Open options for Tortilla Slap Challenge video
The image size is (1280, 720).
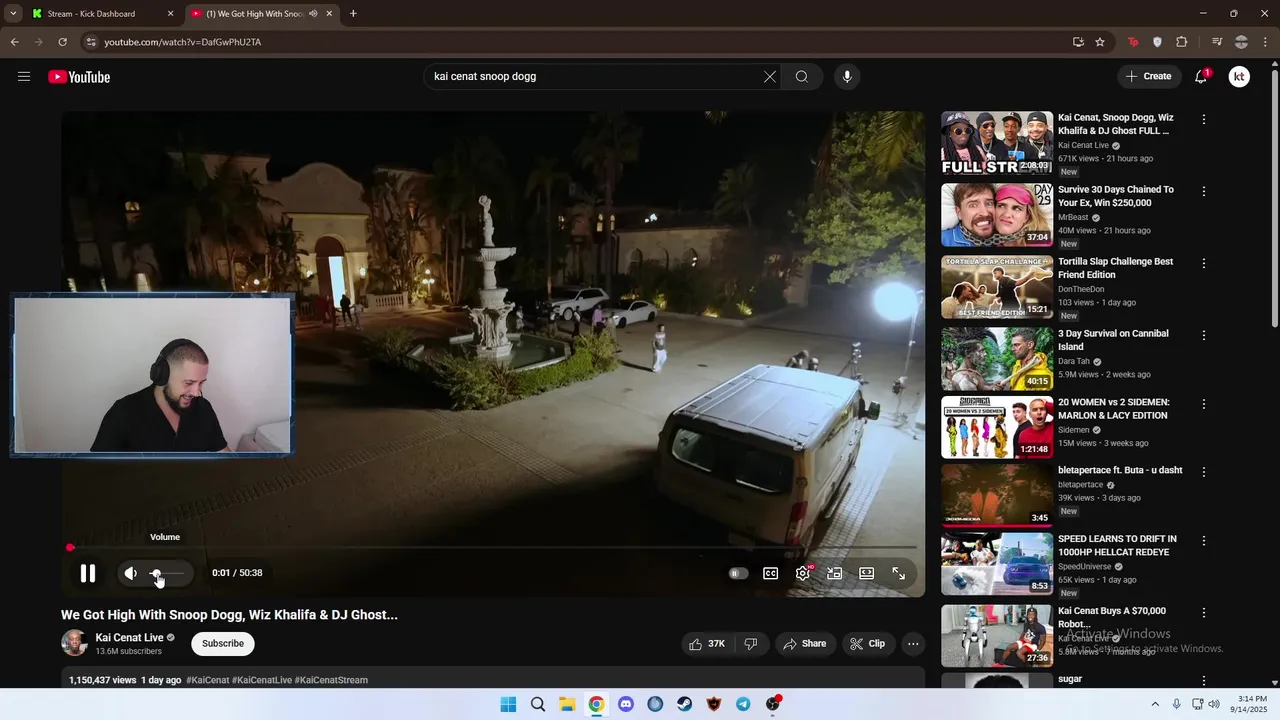pyautogui.click(x=1204, y=263)
